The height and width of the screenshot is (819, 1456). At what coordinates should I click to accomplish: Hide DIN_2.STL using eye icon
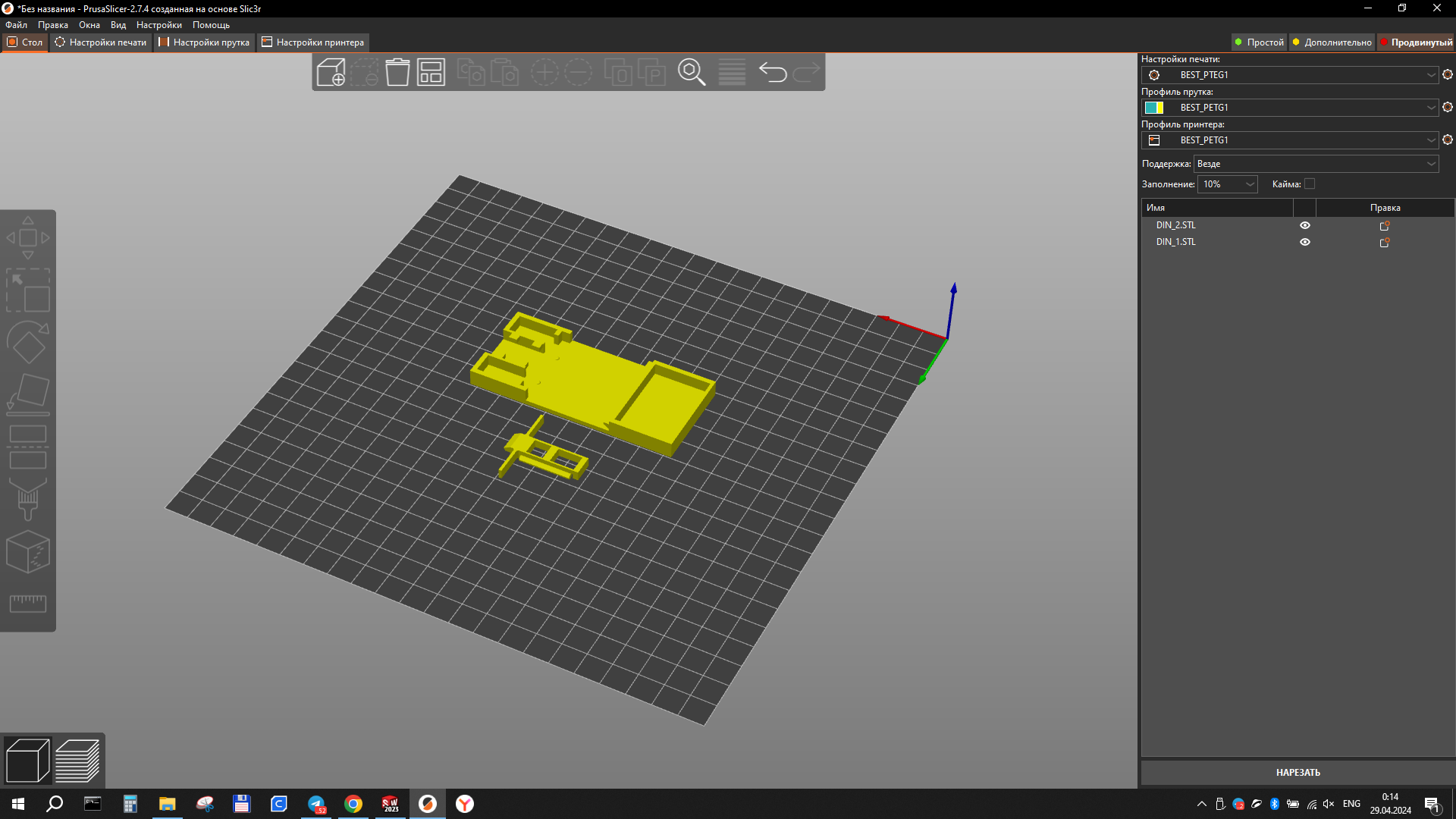coord(1305,225)
